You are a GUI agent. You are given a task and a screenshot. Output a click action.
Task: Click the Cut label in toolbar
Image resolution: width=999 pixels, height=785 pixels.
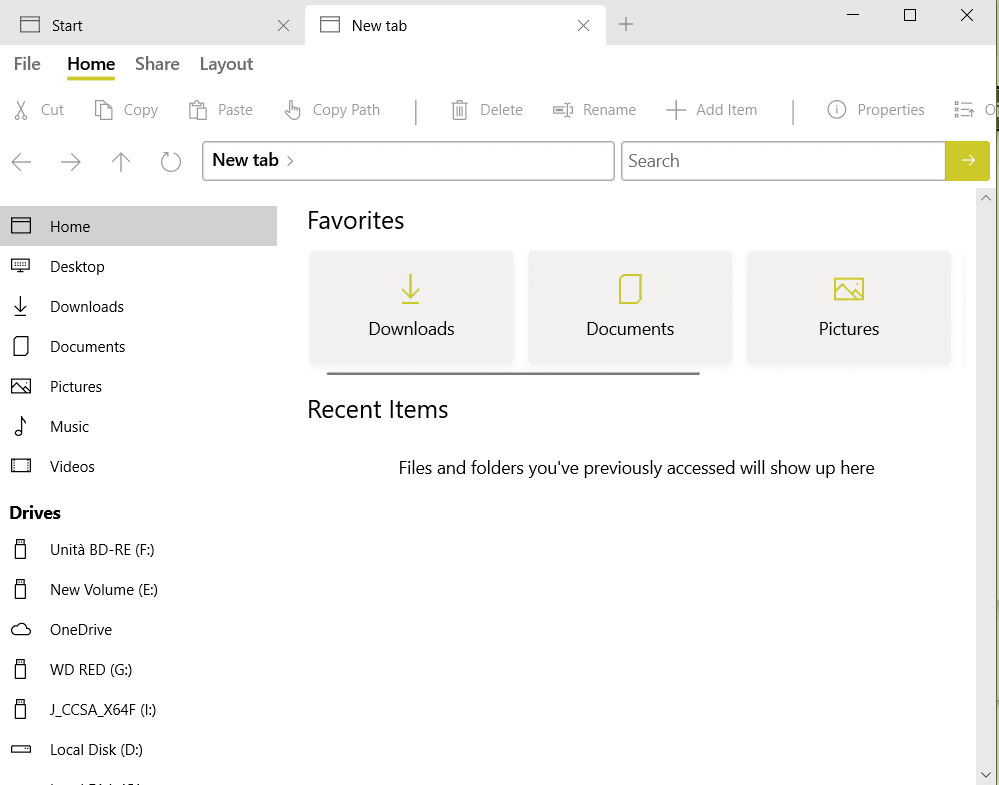52,110
